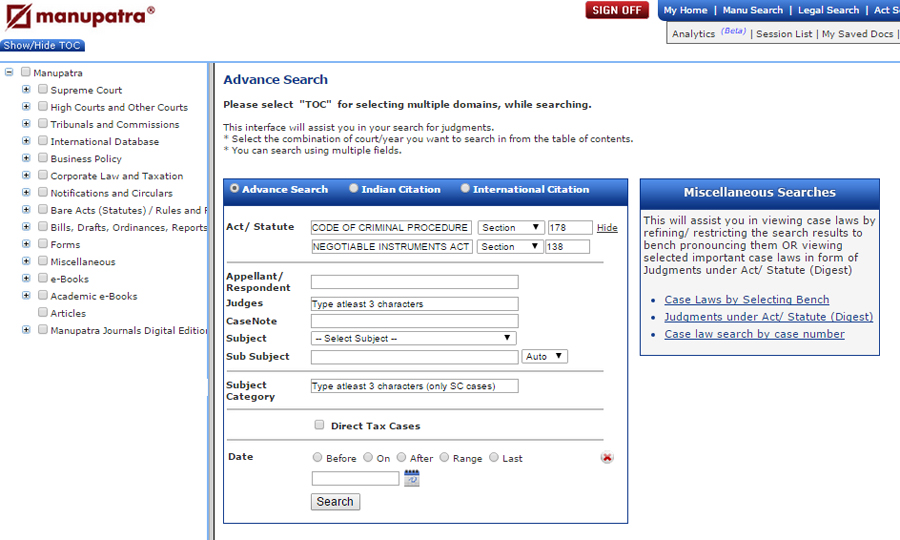The image size is (900, 540).
Task: Tick Tribunals and Commissions checkbox
Action: click(x=42, y=123)
